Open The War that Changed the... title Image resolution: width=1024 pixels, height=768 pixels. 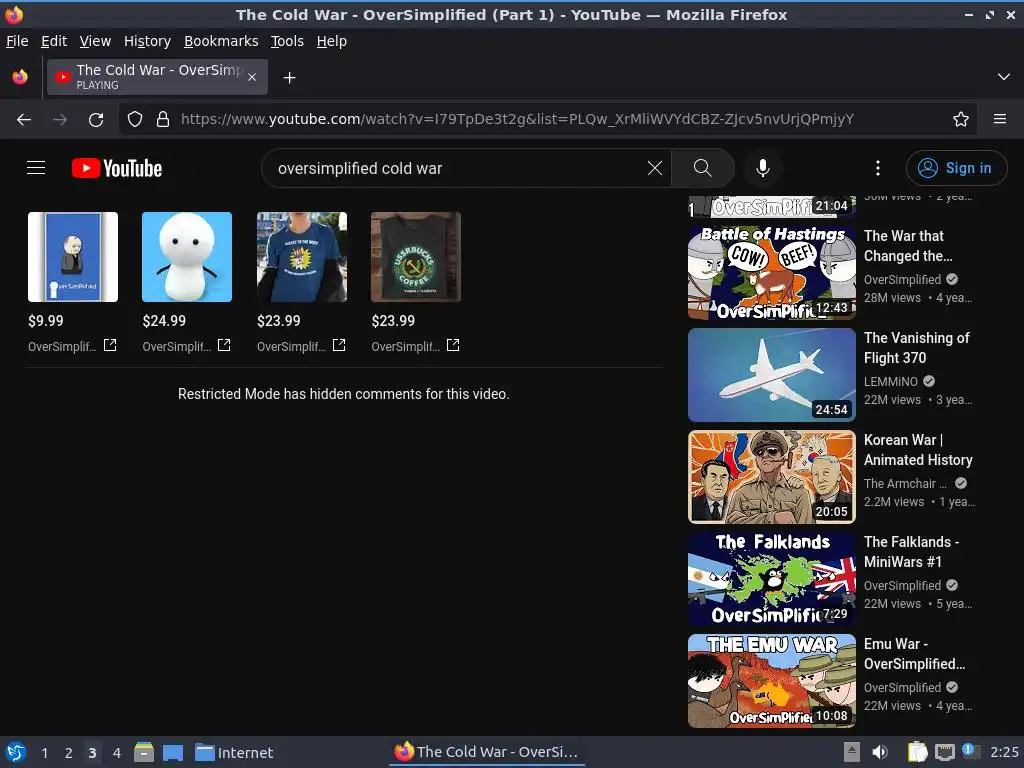(x=908, y=246)
